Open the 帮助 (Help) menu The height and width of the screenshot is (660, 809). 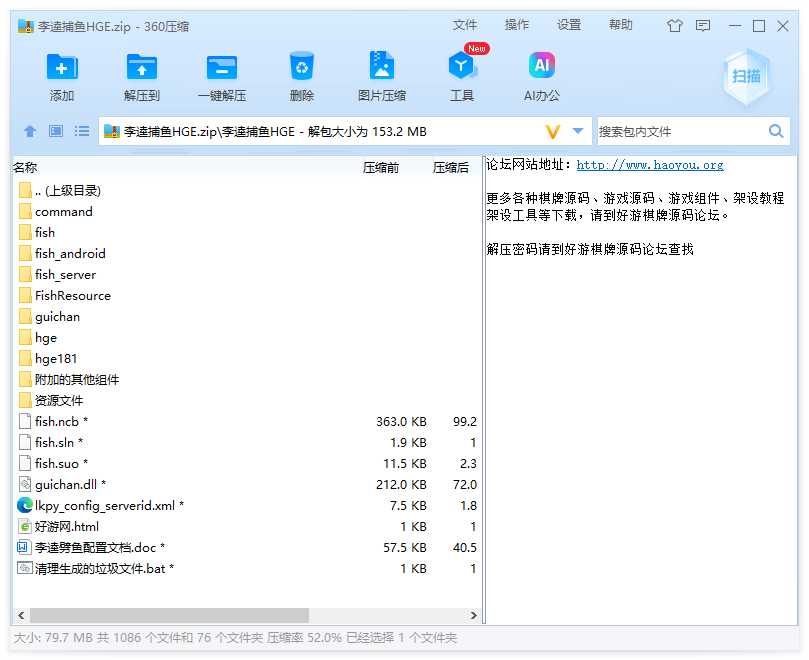click(x=621, y=25)
